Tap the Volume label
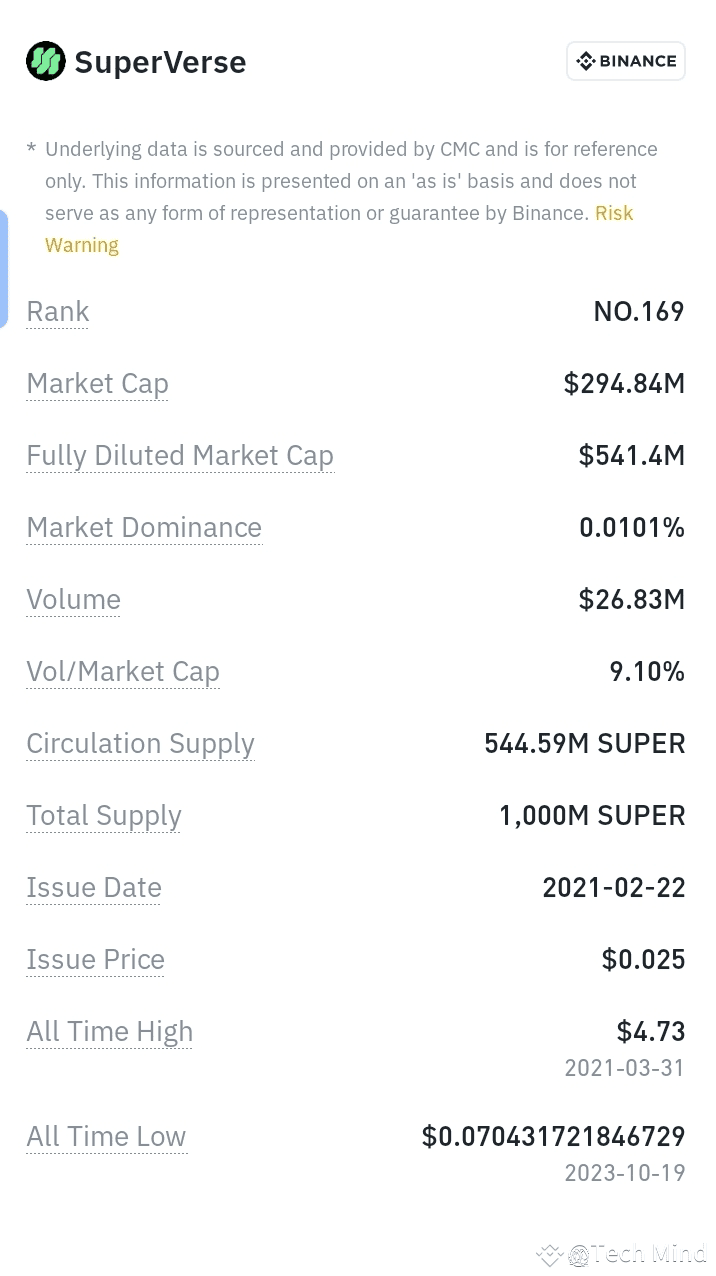This screenshot has width=716, height=1276. pos(73,600)
